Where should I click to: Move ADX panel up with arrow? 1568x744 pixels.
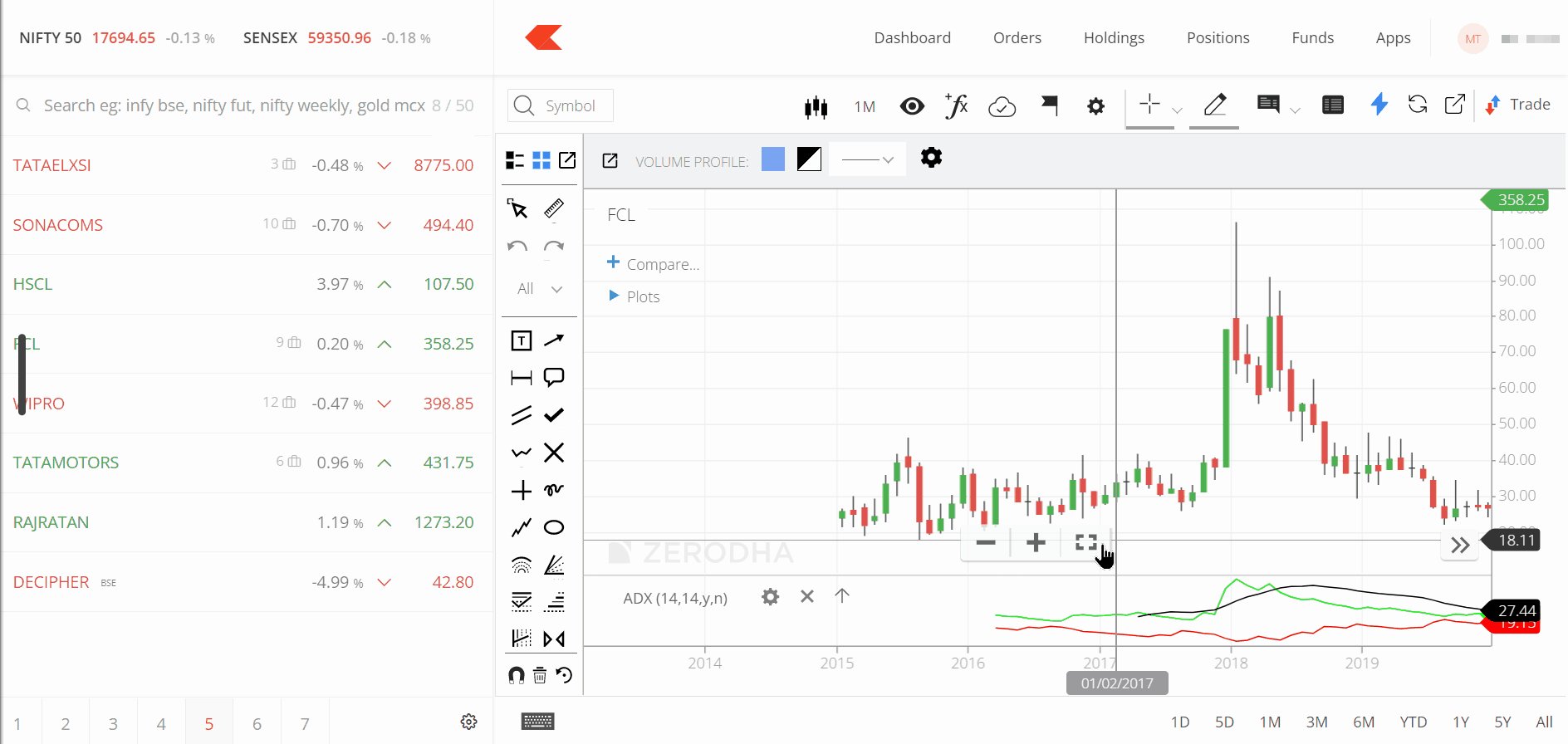[x=842, y=596]
